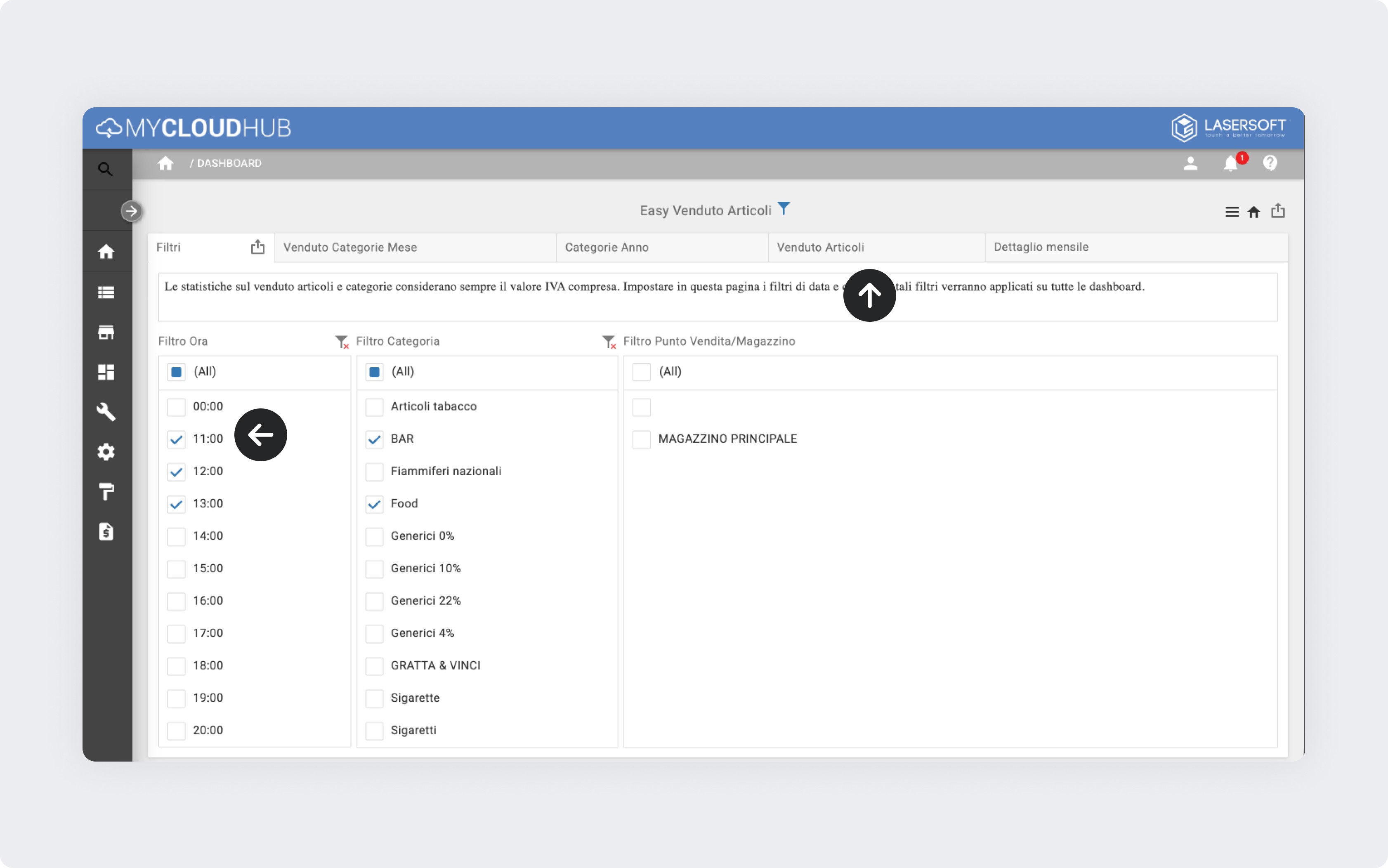Open the wrench tools sidebar icon
1388x868 pixels.
106,412
